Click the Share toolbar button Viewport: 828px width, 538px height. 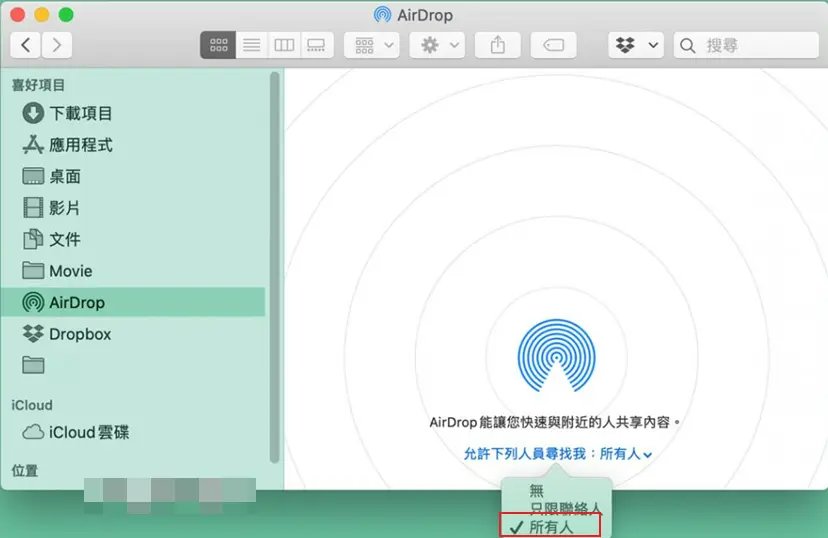click(x=497, y=45)
